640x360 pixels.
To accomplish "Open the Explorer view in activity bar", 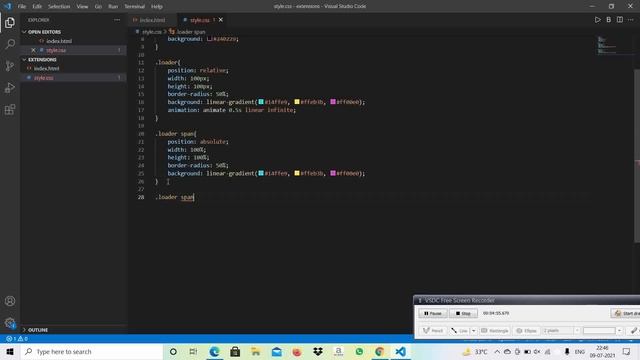I will click(10, 22).
